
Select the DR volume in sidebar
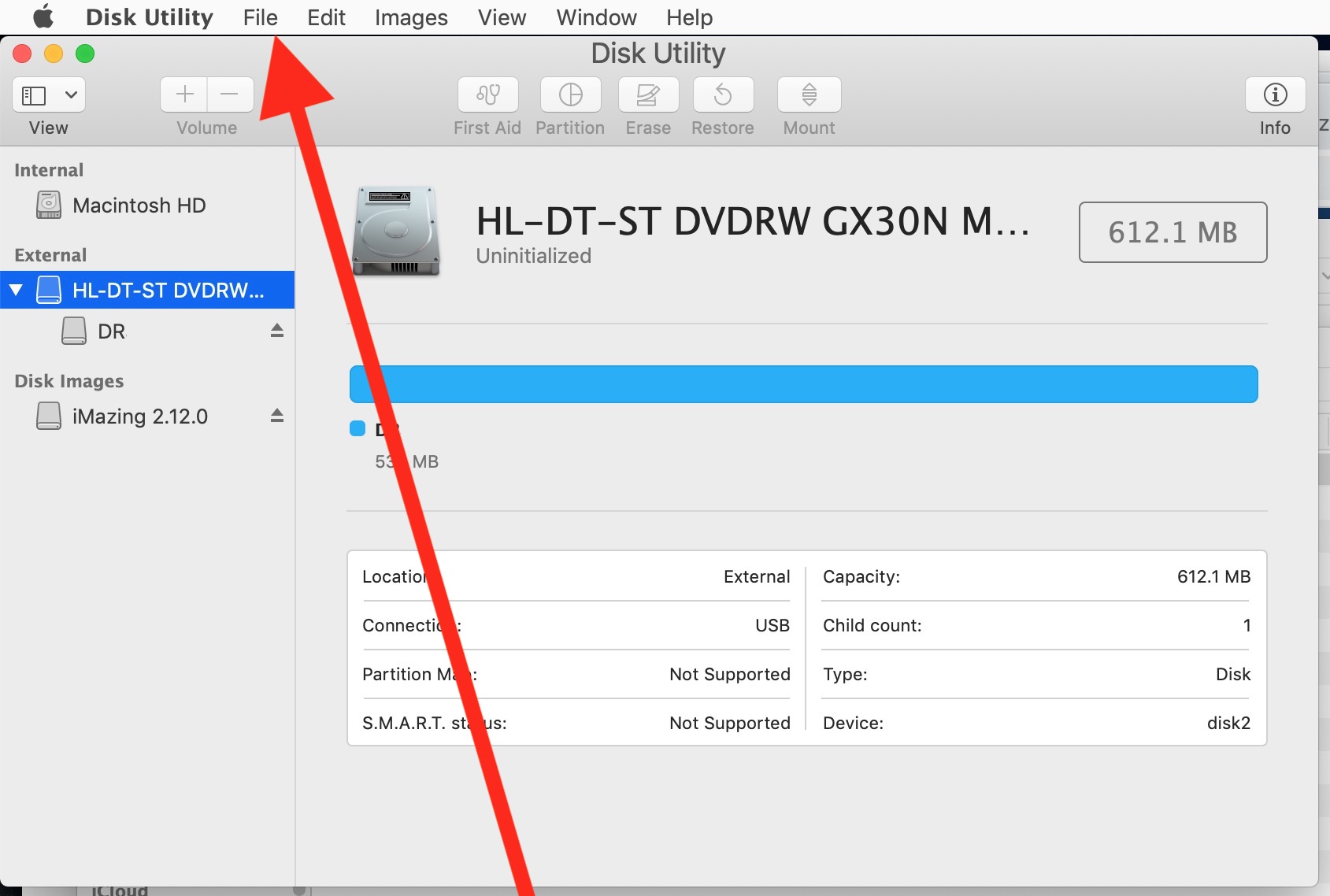(x=148, y=331)
